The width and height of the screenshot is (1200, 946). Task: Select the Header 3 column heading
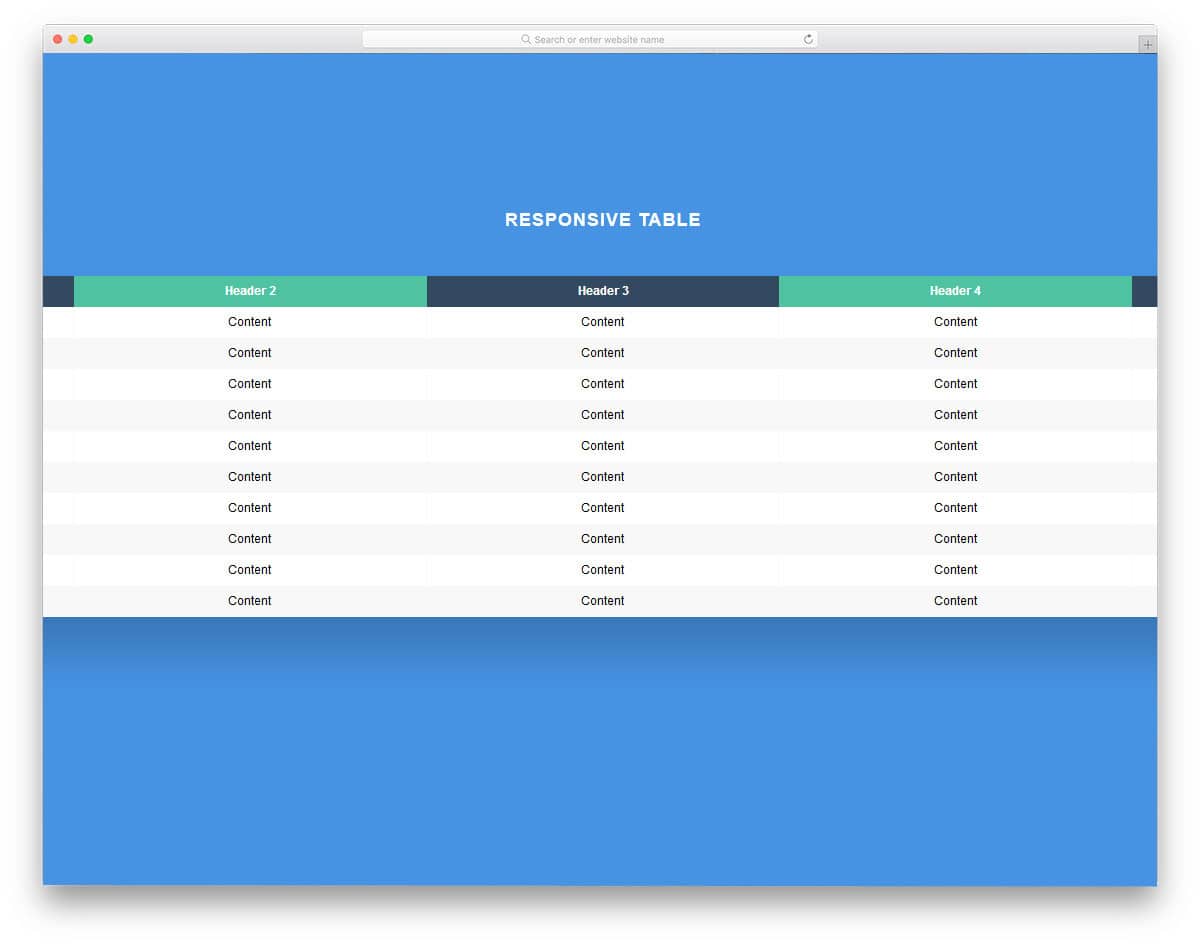point(603,291)
